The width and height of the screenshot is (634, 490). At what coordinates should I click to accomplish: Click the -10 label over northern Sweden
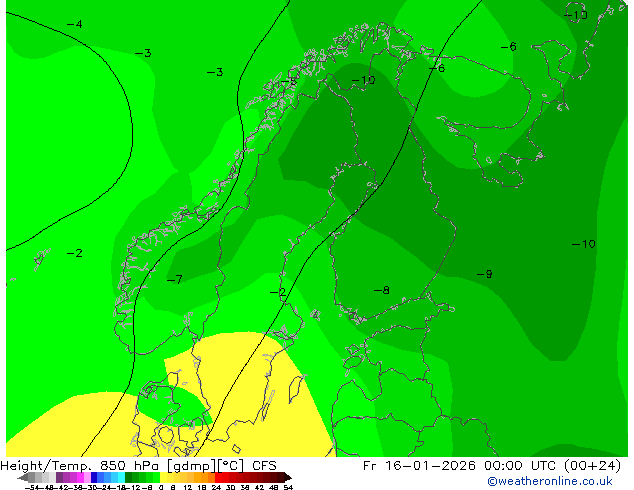pyautogui.click(x=363, y=80)
